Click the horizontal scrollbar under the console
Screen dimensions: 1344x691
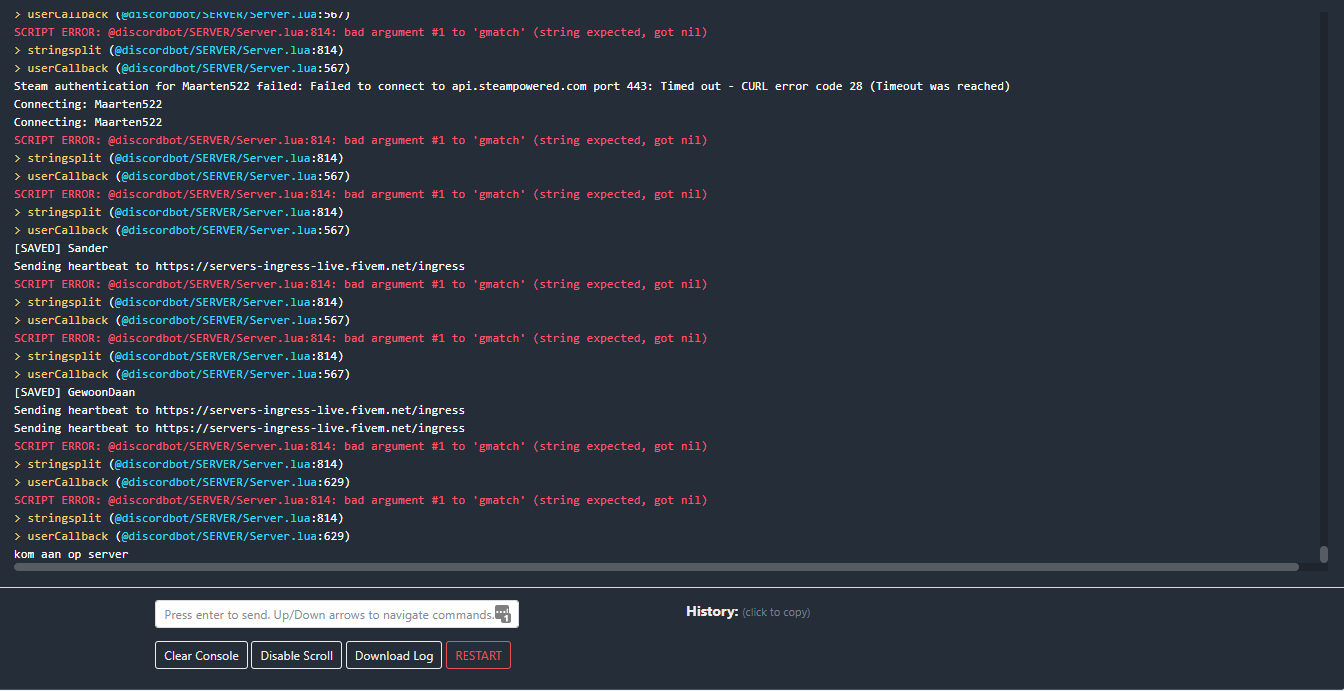click(x=655, y=567)
